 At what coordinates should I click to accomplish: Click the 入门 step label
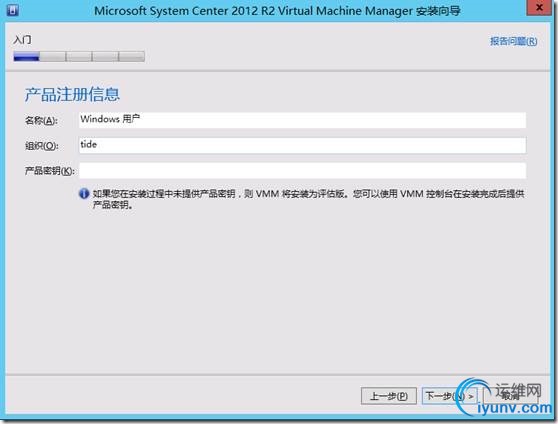coord(22,39)
